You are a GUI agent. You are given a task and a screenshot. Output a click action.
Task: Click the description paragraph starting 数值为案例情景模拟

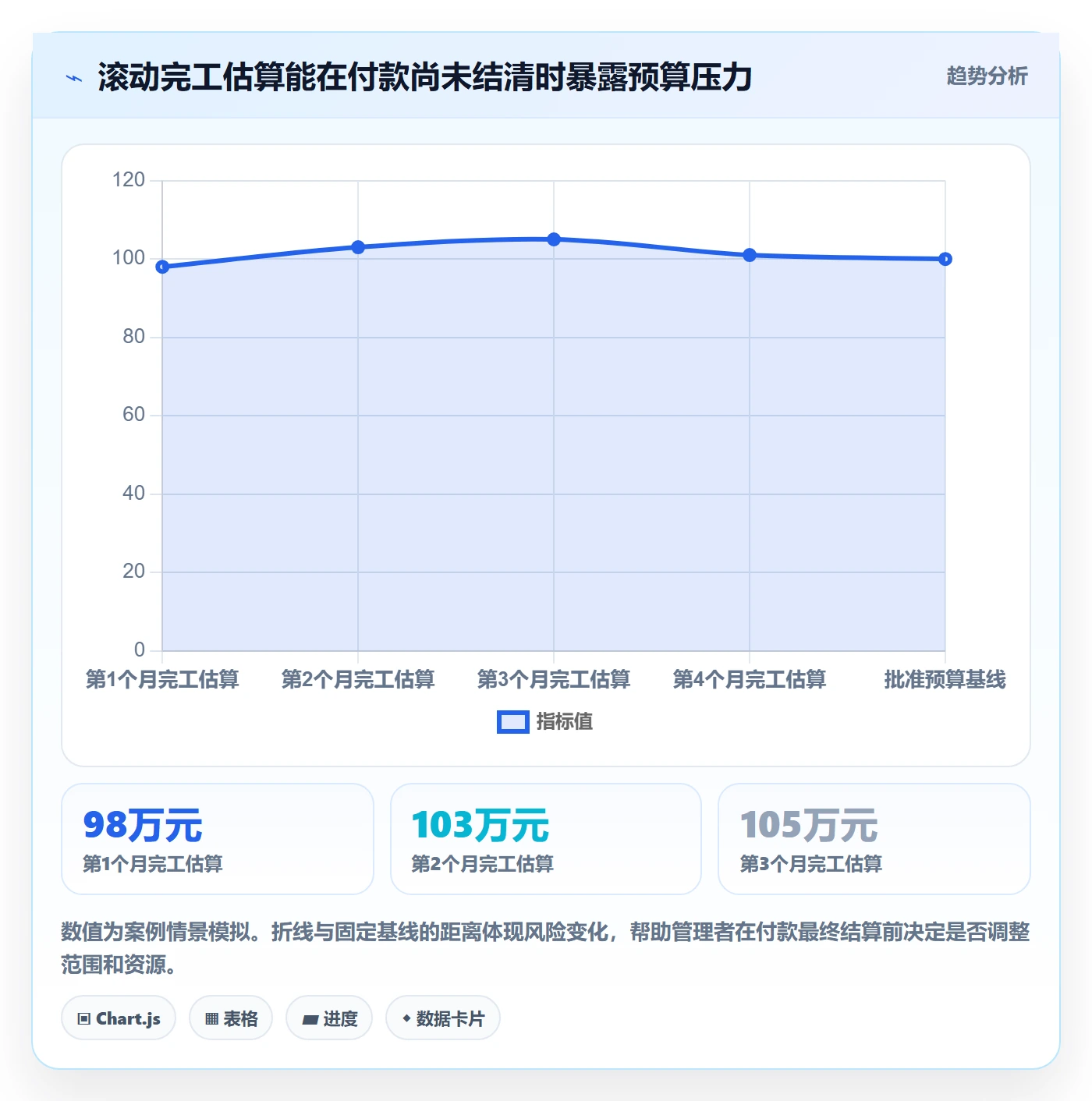[546, 948]
